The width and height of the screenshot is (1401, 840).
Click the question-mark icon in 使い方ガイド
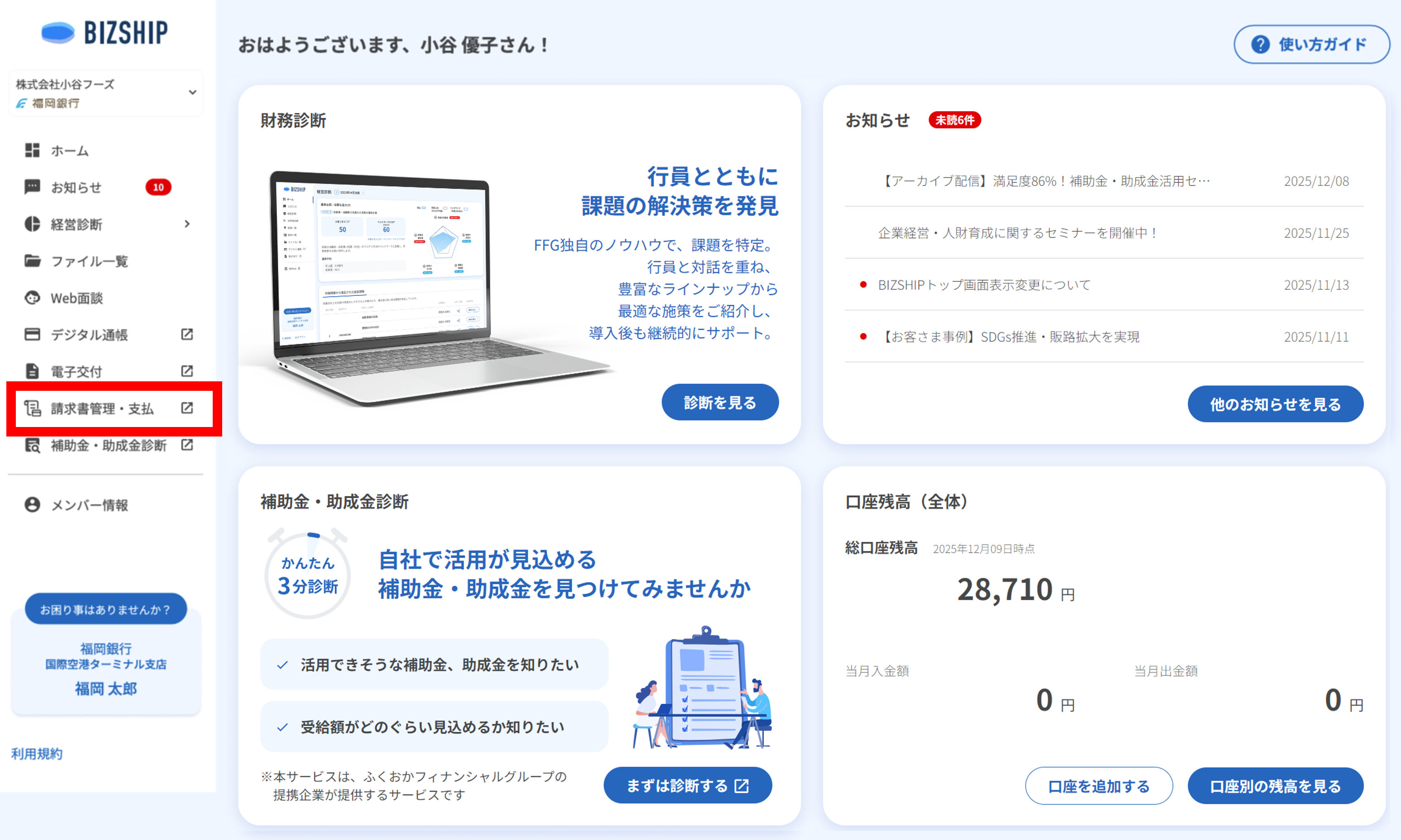pyautogui.click(x=1260, y=44)
